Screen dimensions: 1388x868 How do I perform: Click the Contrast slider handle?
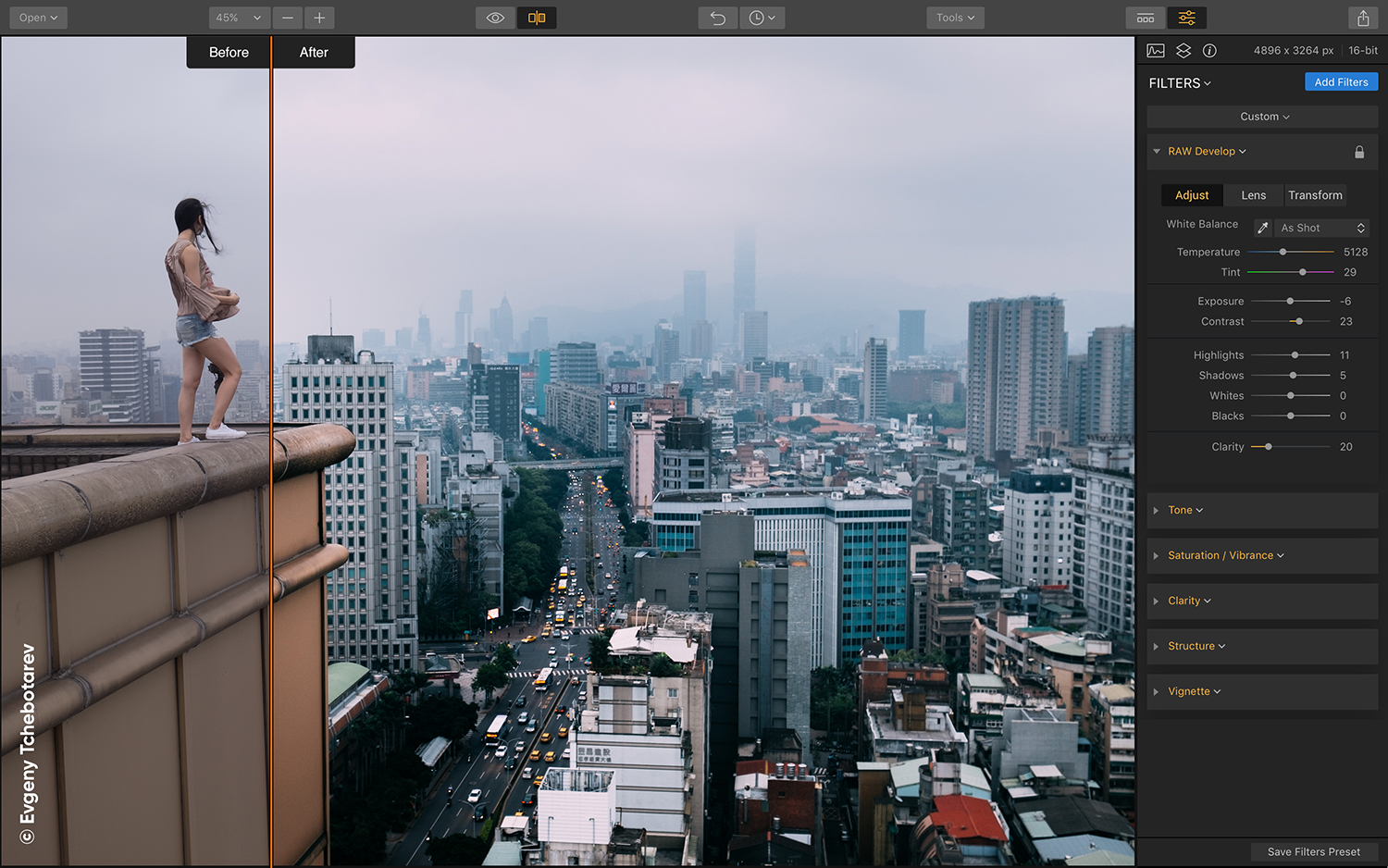click(x=1299, y=322)
